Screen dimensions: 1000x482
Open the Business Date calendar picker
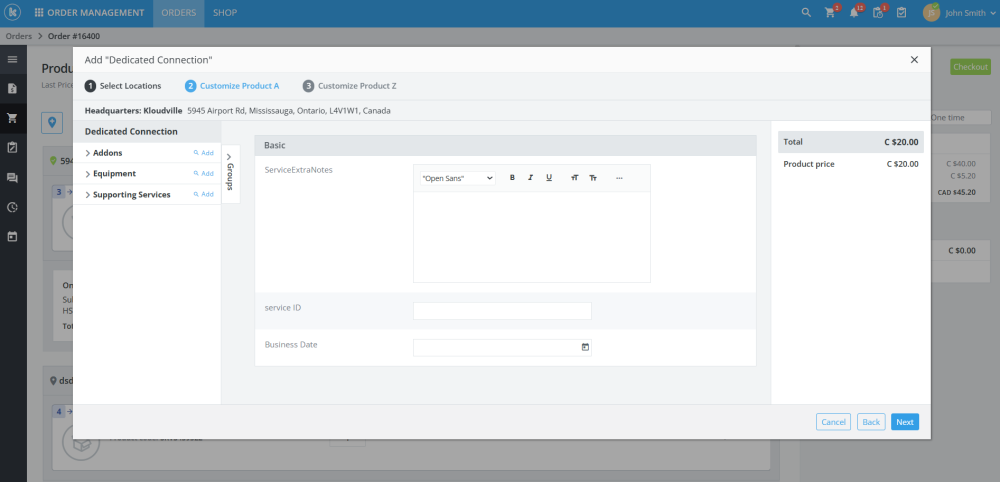click(585, 347)
